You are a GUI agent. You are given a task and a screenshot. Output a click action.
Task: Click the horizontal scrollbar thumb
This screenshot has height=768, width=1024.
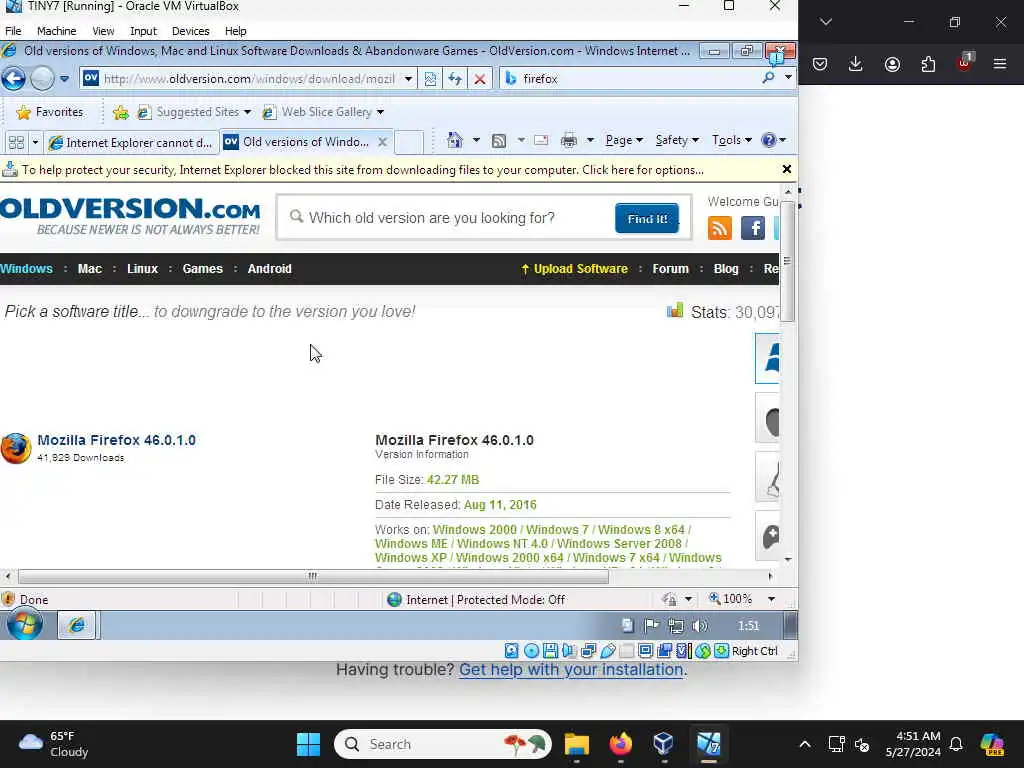click(x=313, y=577)
